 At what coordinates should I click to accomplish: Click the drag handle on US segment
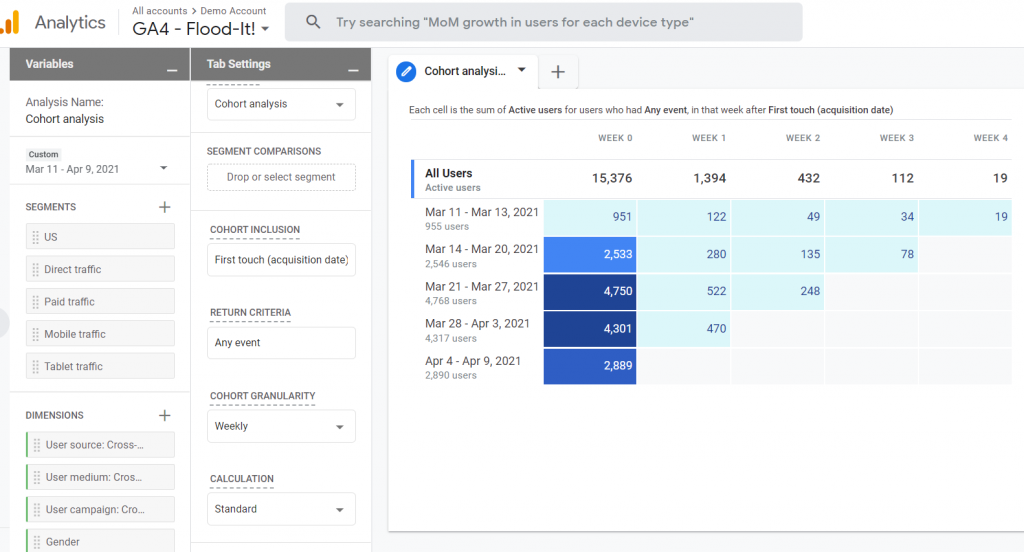click(36, 237)
